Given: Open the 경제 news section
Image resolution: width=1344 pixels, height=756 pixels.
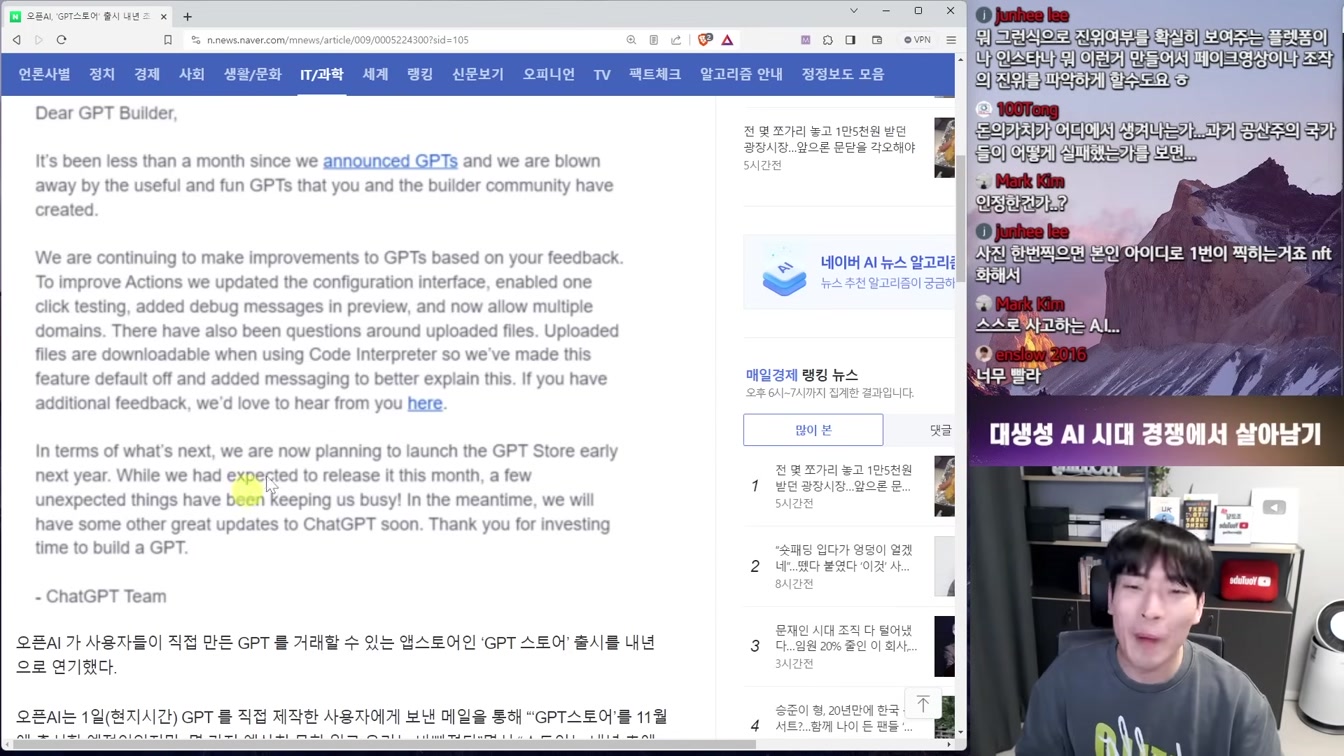Looking at the screenshot, I should click(147, 74).
